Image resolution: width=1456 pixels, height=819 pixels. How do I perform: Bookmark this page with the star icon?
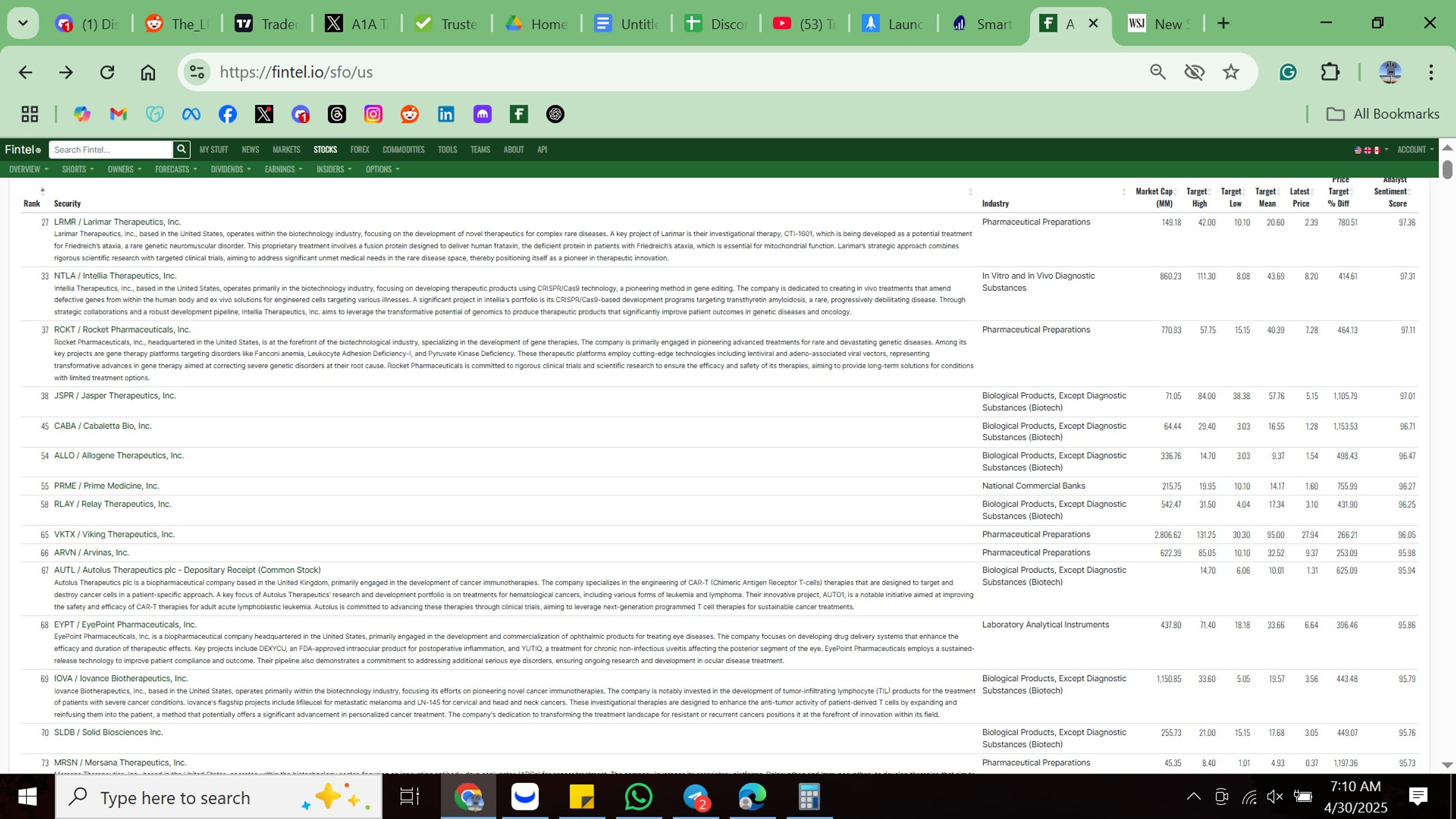point(1231,72)
